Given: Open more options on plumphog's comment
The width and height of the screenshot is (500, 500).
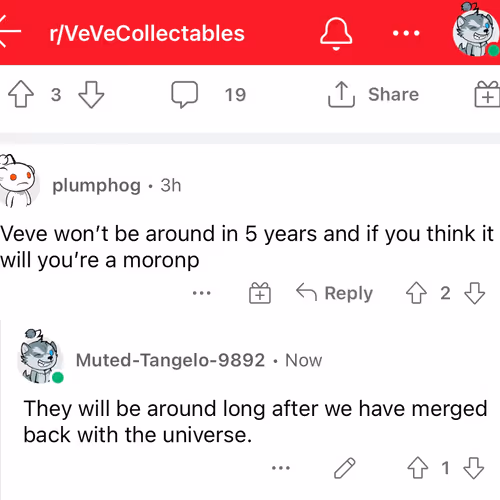Looking at the screenshot, I should point(202,293).
